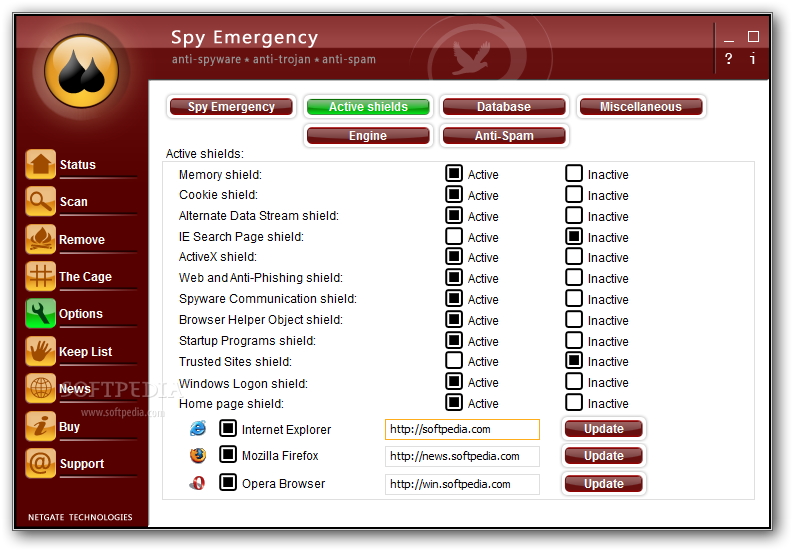793x551 pixels.
Task: Click the 'Home page shield:' label
Action: pos(231,404)
